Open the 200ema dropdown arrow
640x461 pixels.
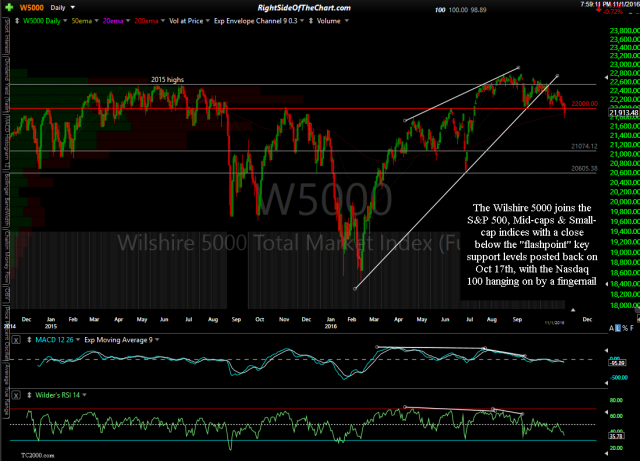[163, 21]
